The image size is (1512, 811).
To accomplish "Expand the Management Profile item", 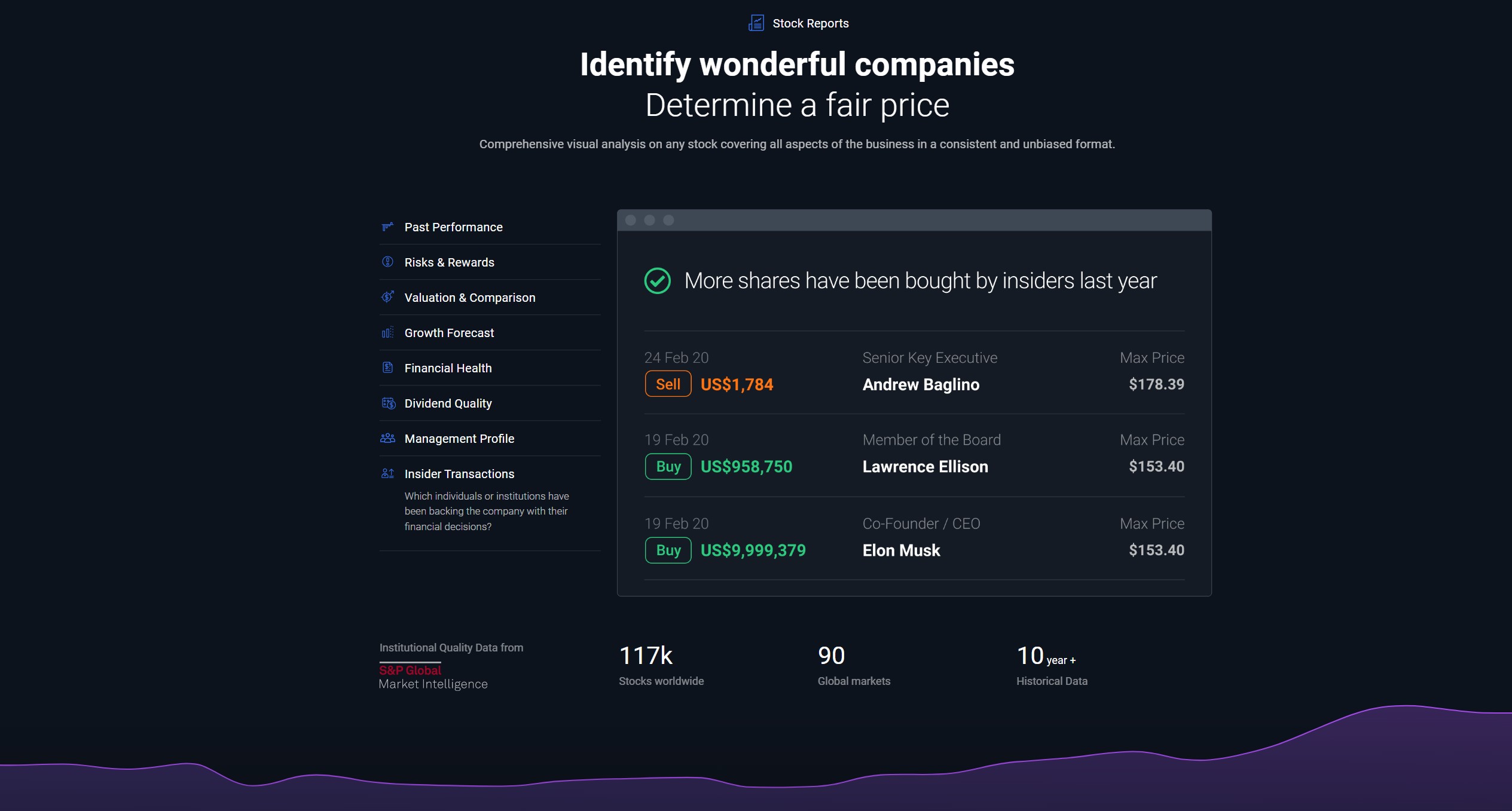I will pyautogui.click(x=459, y=439).
